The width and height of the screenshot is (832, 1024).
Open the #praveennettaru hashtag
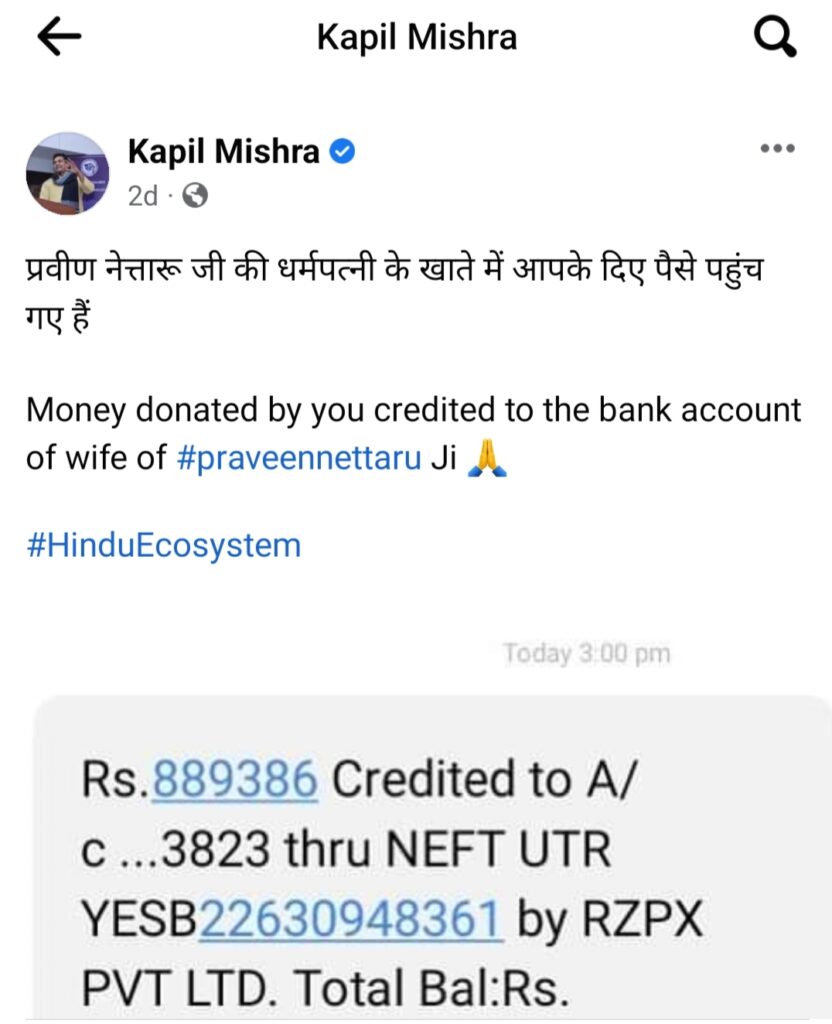(299, 457)
